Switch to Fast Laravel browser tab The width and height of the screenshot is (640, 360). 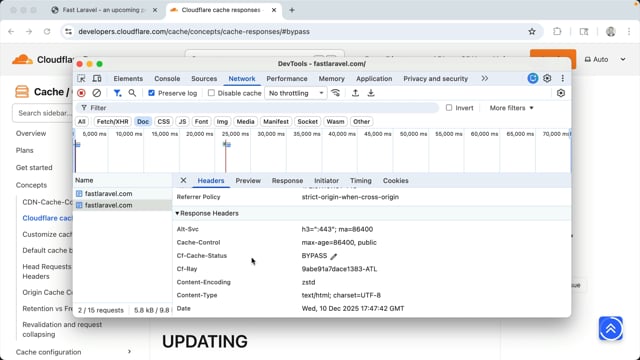[104, 10]
